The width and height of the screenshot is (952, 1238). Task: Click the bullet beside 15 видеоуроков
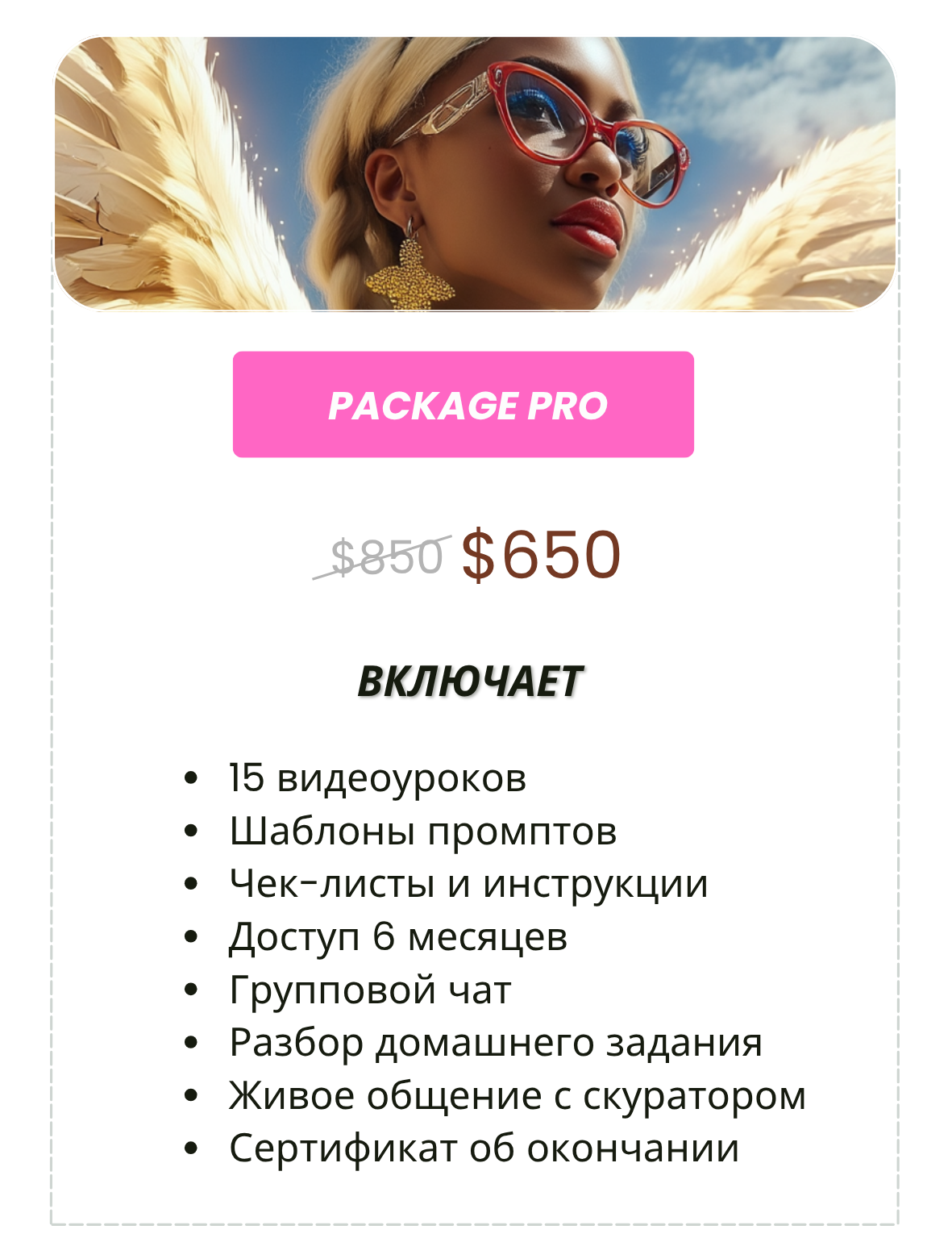click(191, 779)
